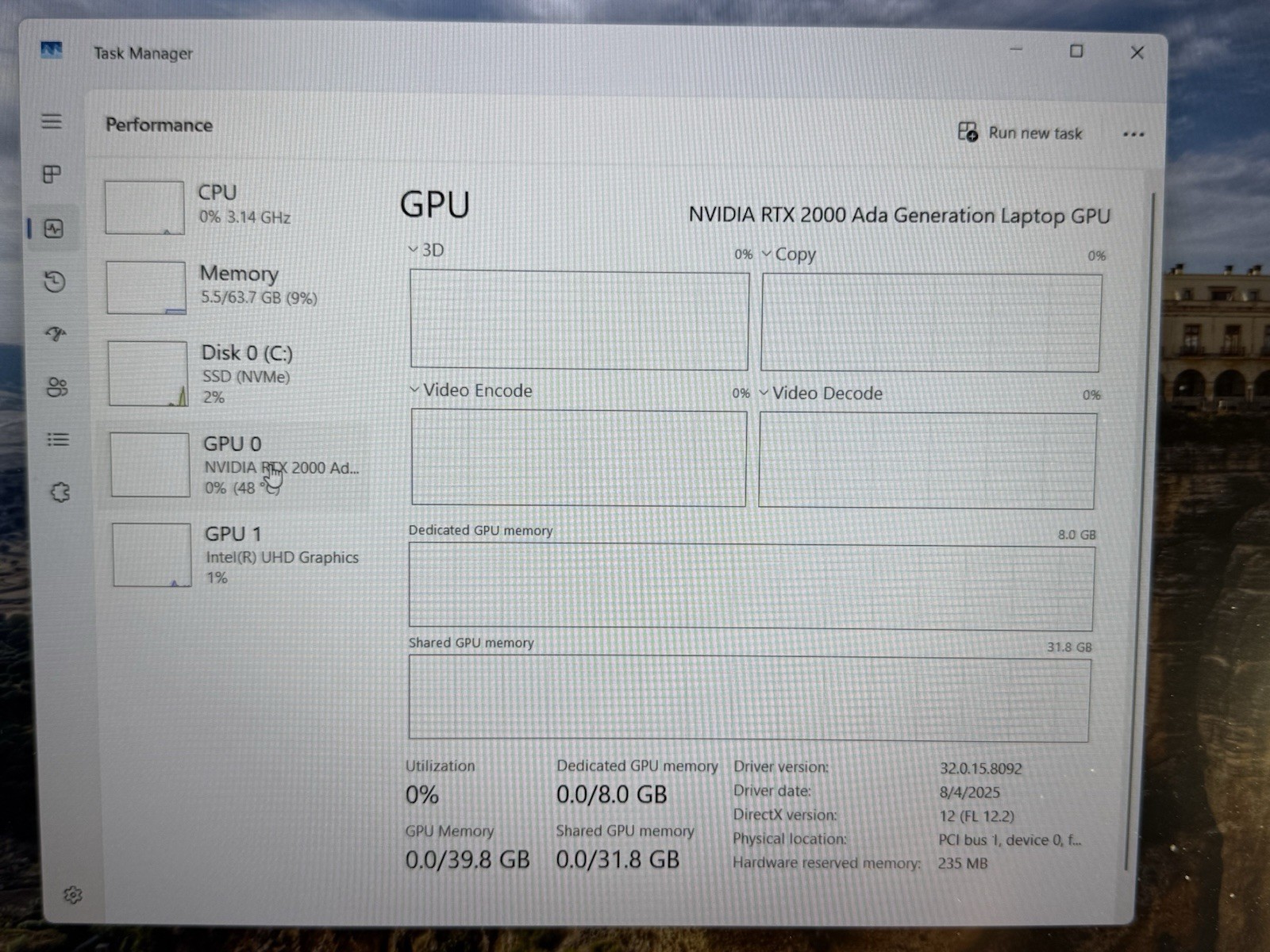Screen dimensions: 1270x952
Task: Expand the Video Encode engine dropdown
Action: pyautogui.click(x=414, y=390)
